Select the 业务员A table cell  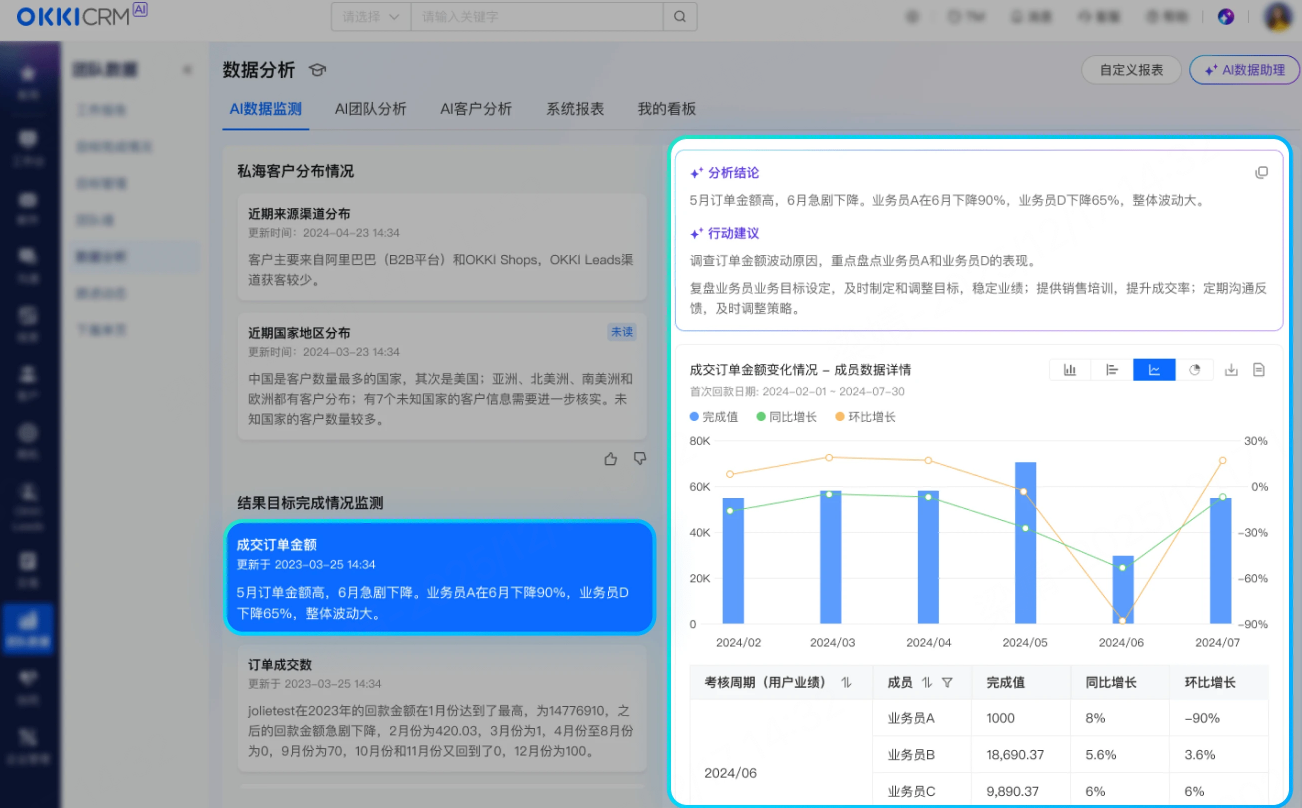[x=922, y=718]
